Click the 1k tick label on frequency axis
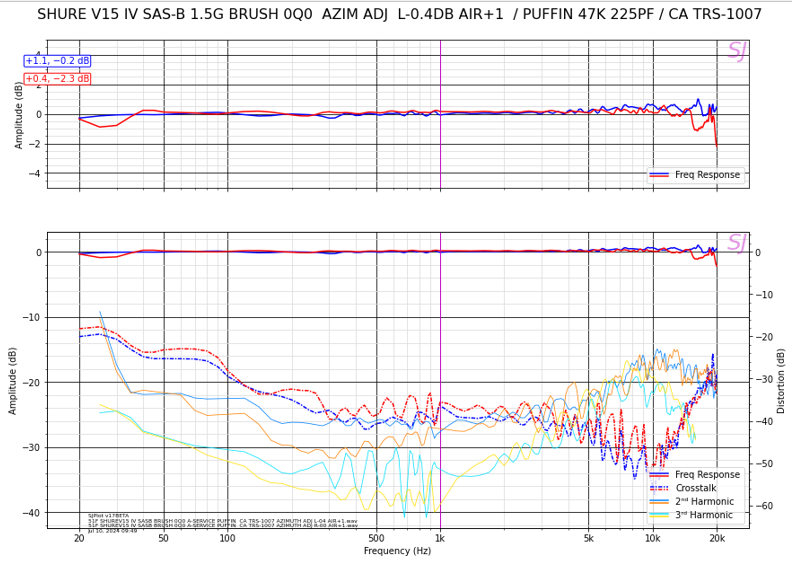This screenshot has height=572, width=792. point(440,538)
